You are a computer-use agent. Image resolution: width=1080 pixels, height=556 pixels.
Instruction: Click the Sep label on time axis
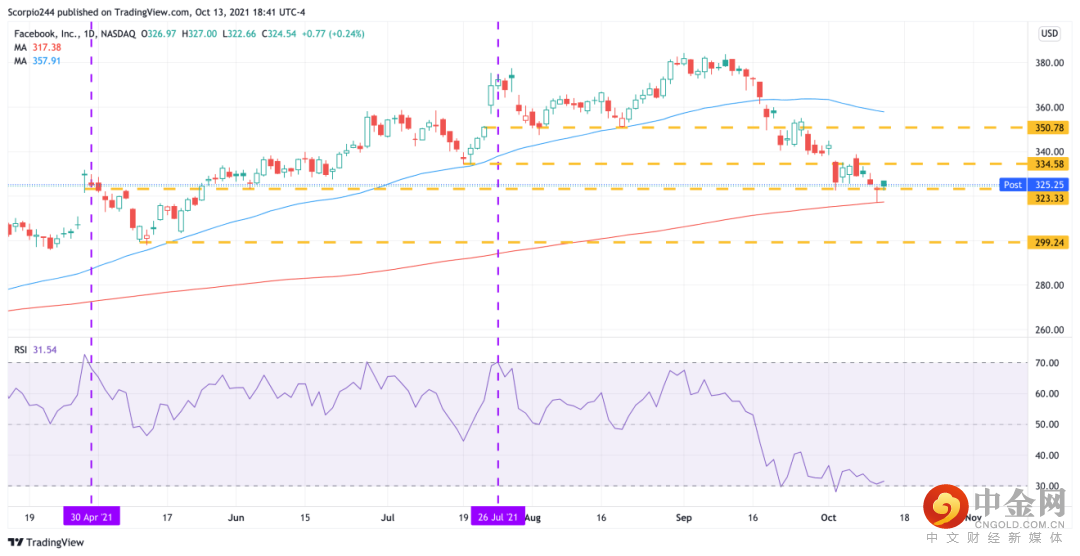click(x=683, y=517)
